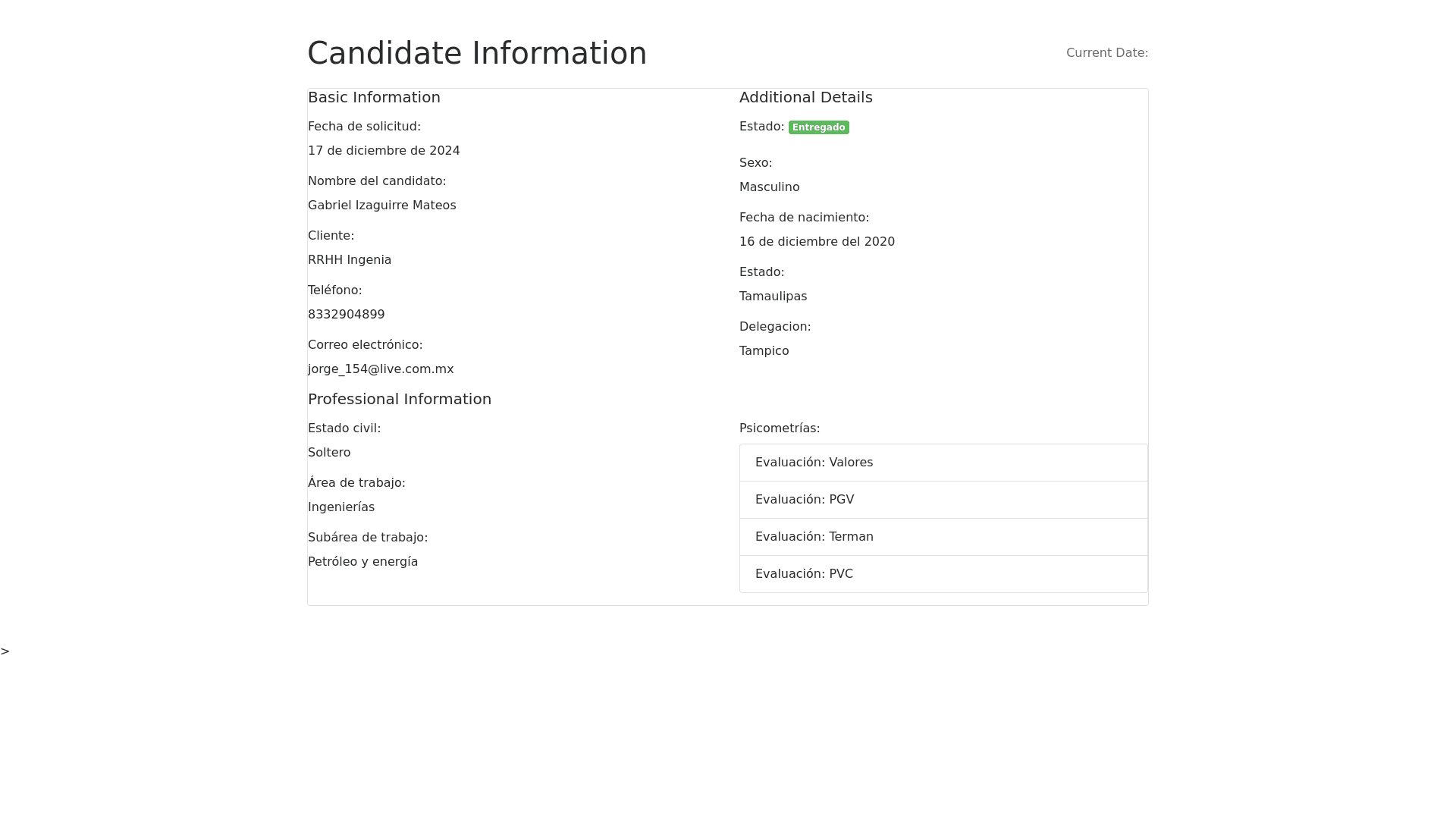Viewport: 1456px width, 819px height.
Task: Open the Evaluación: Terman row
Action: pos(943,537)
